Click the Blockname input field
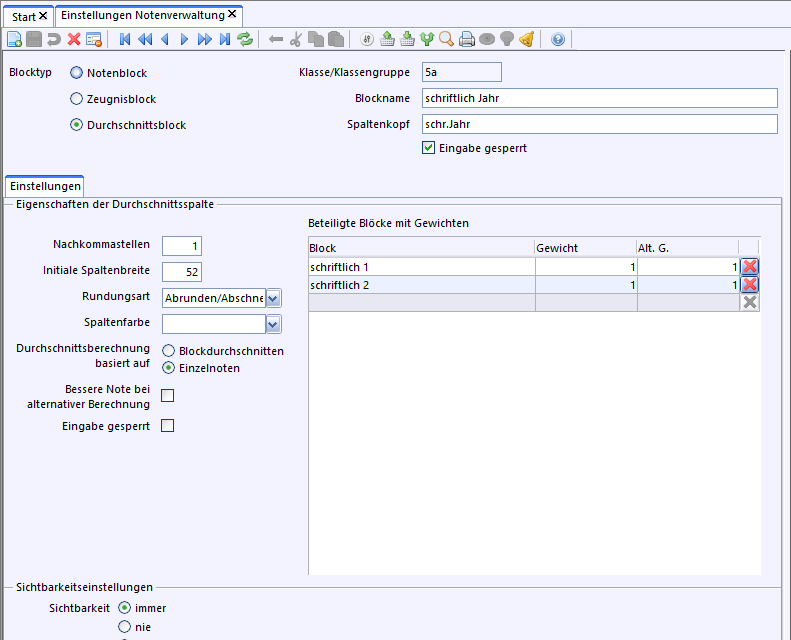This screenshot has width=791, height=640. coord(598,98)
